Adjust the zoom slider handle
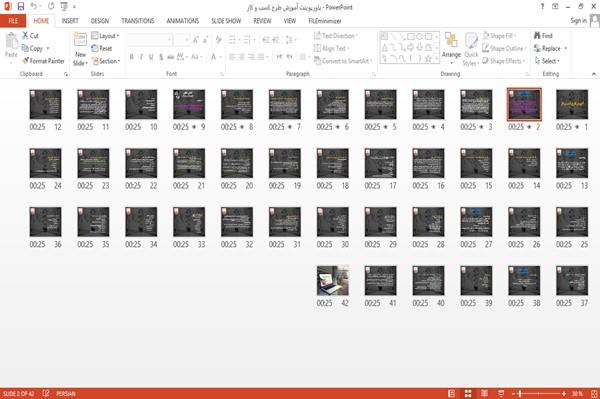The image size is (600, 399). (520, 393)
